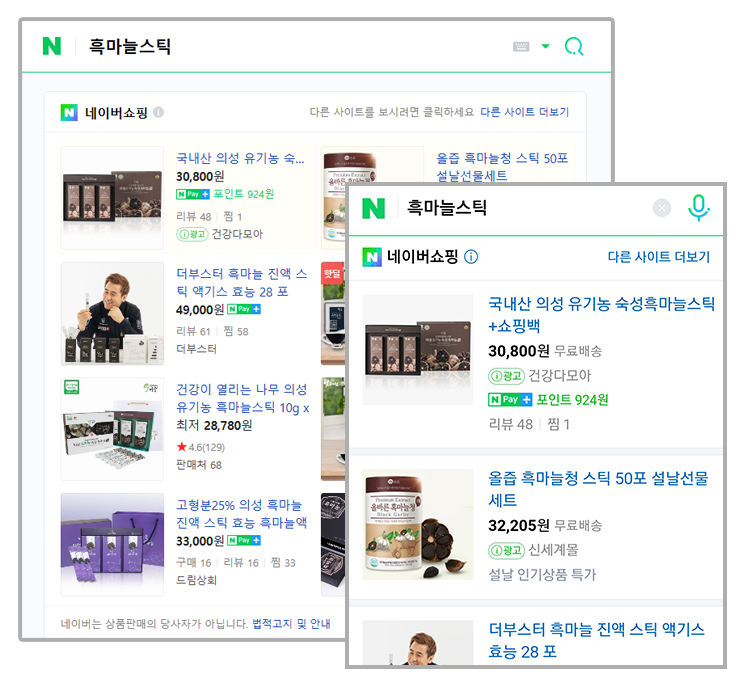Screen dimensions: 740x688
Task: Click seller name 드림상회 in desktop list
Action: 196,580
